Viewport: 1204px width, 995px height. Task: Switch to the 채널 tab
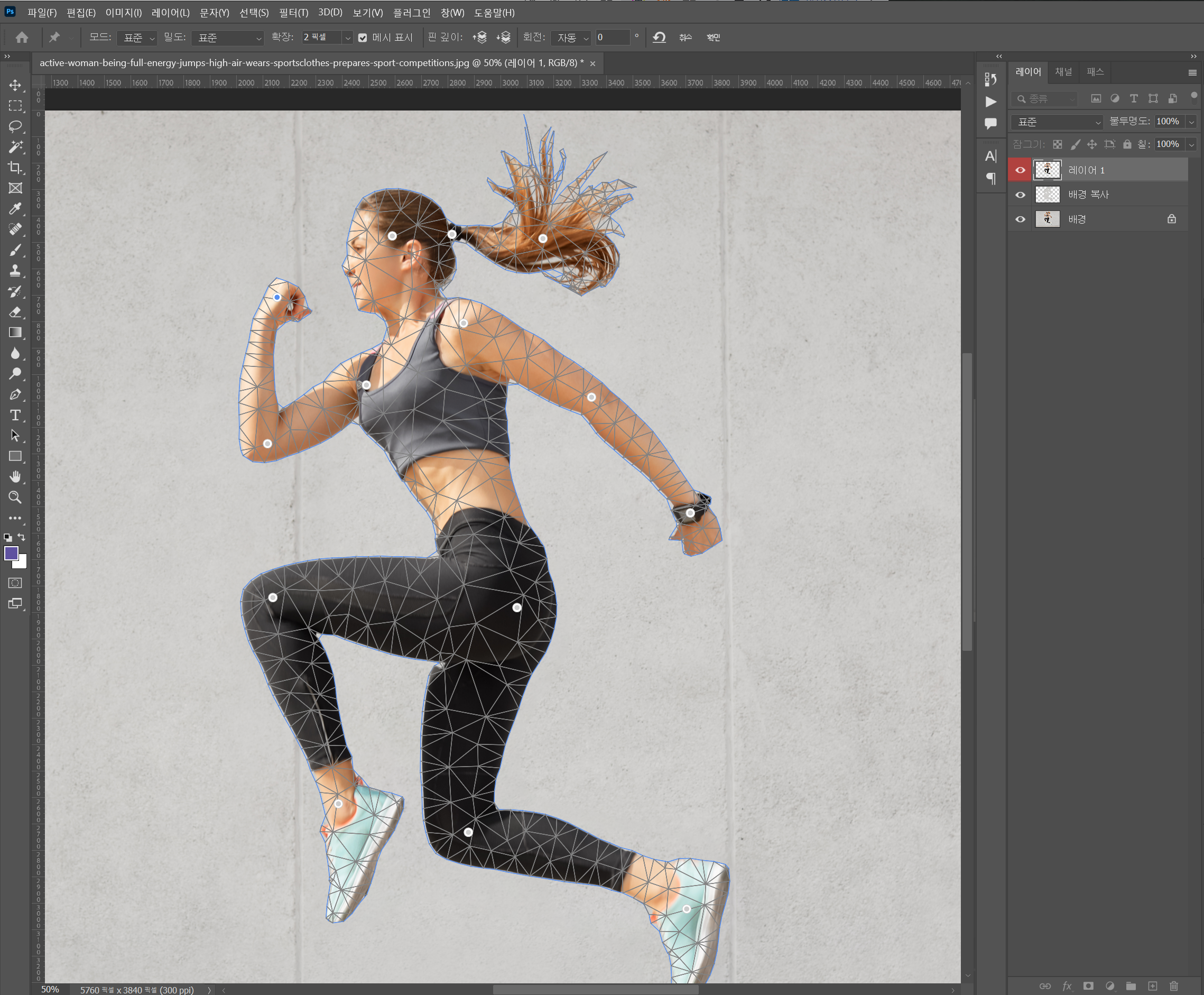(x=1063, y=72)
